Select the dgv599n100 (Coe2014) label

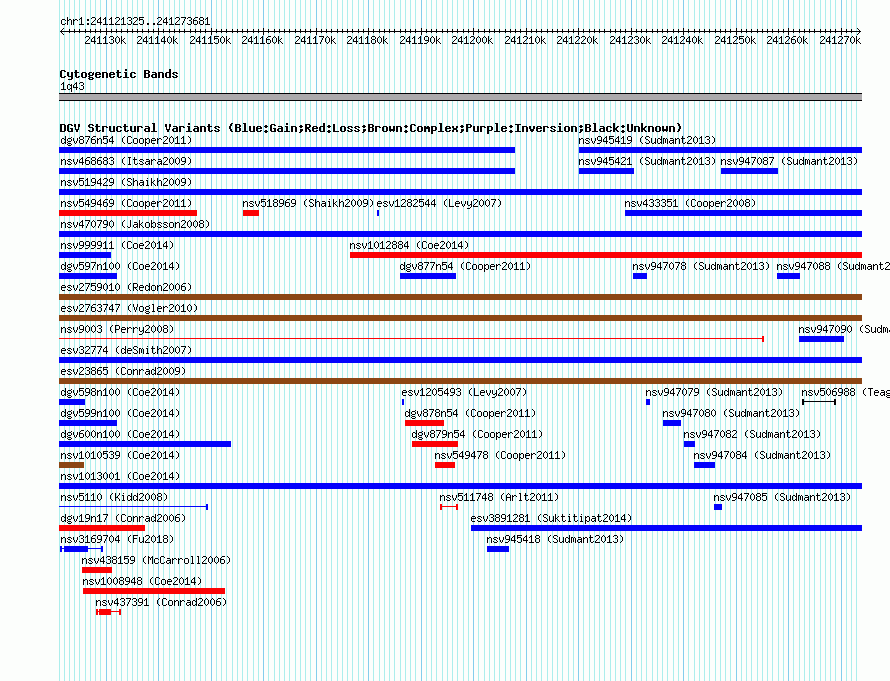tap(120, 413)
